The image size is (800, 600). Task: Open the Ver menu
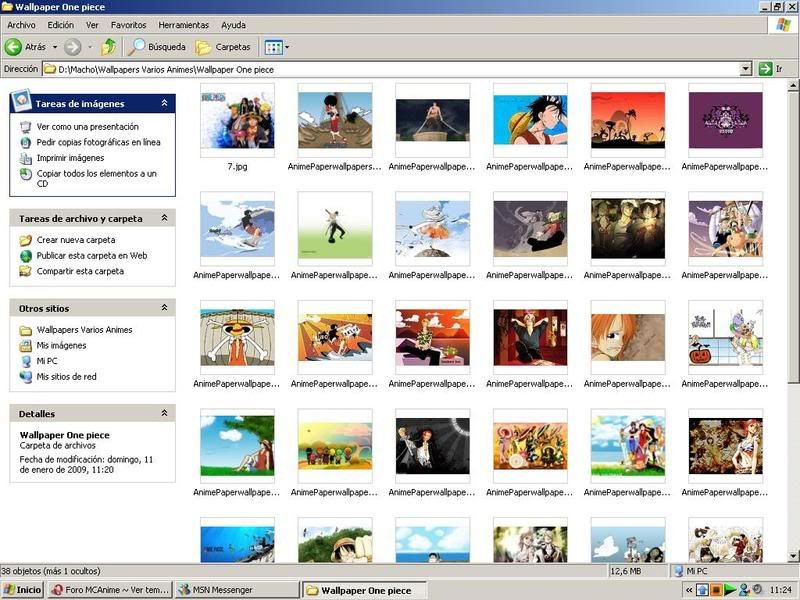click(92, 24)
